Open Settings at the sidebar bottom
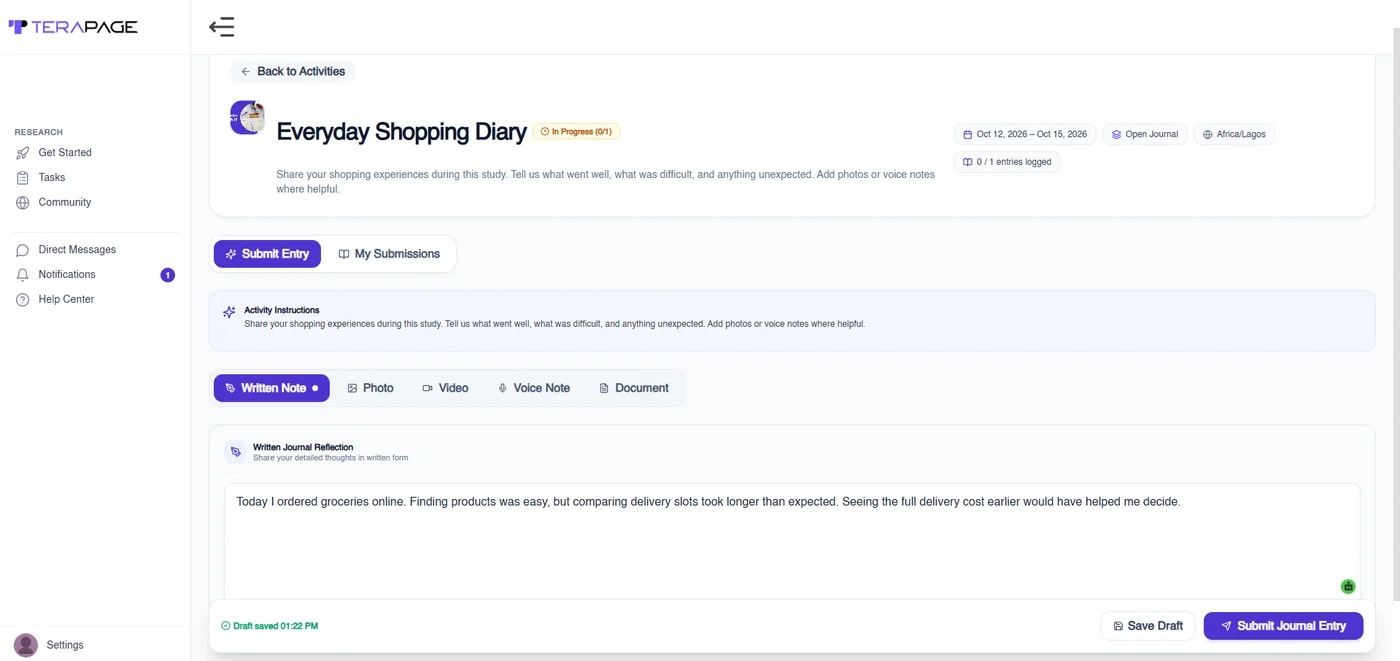 click(x=64, y=645)
